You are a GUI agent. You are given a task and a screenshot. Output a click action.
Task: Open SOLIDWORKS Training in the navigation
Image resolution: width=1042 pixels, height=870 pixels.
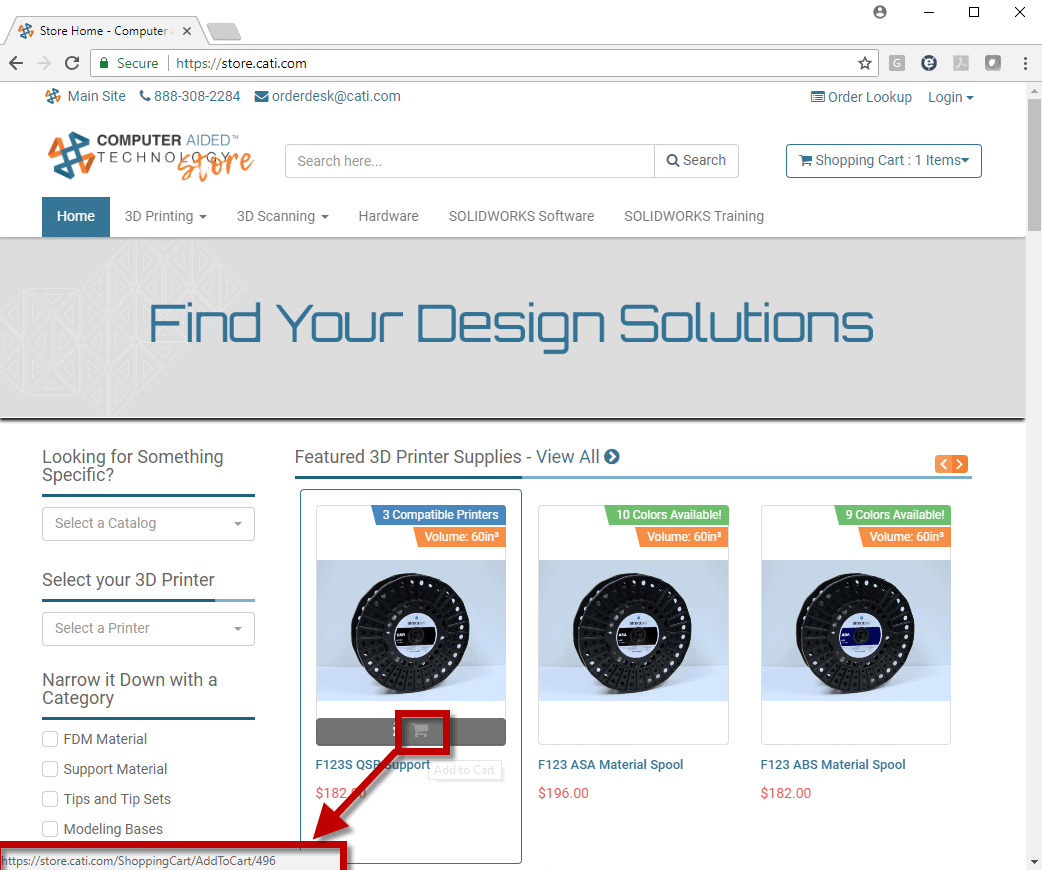(x=694, y=217)
